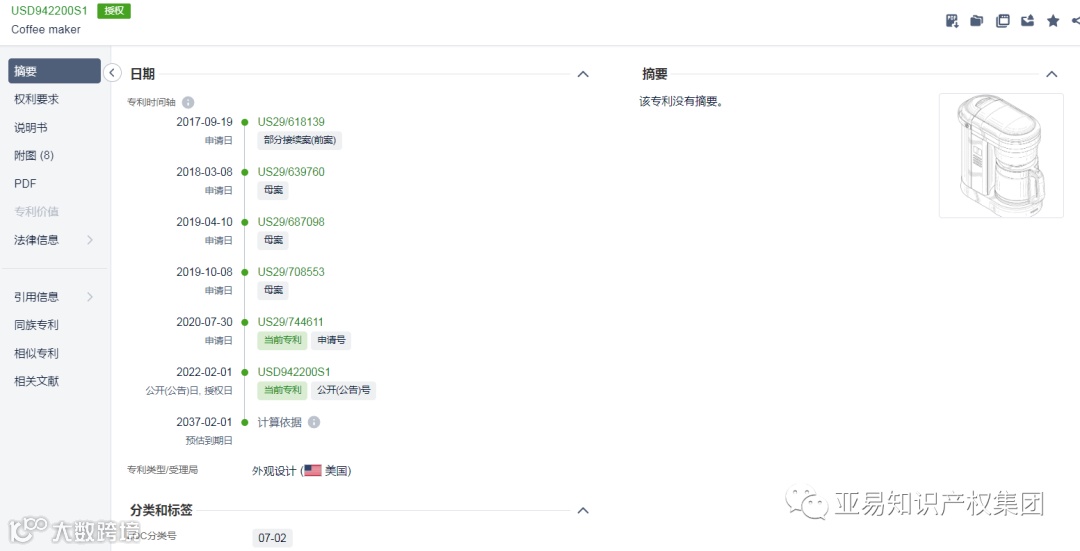
Task: Collapse the 日期 section
Action: (583, 74)
